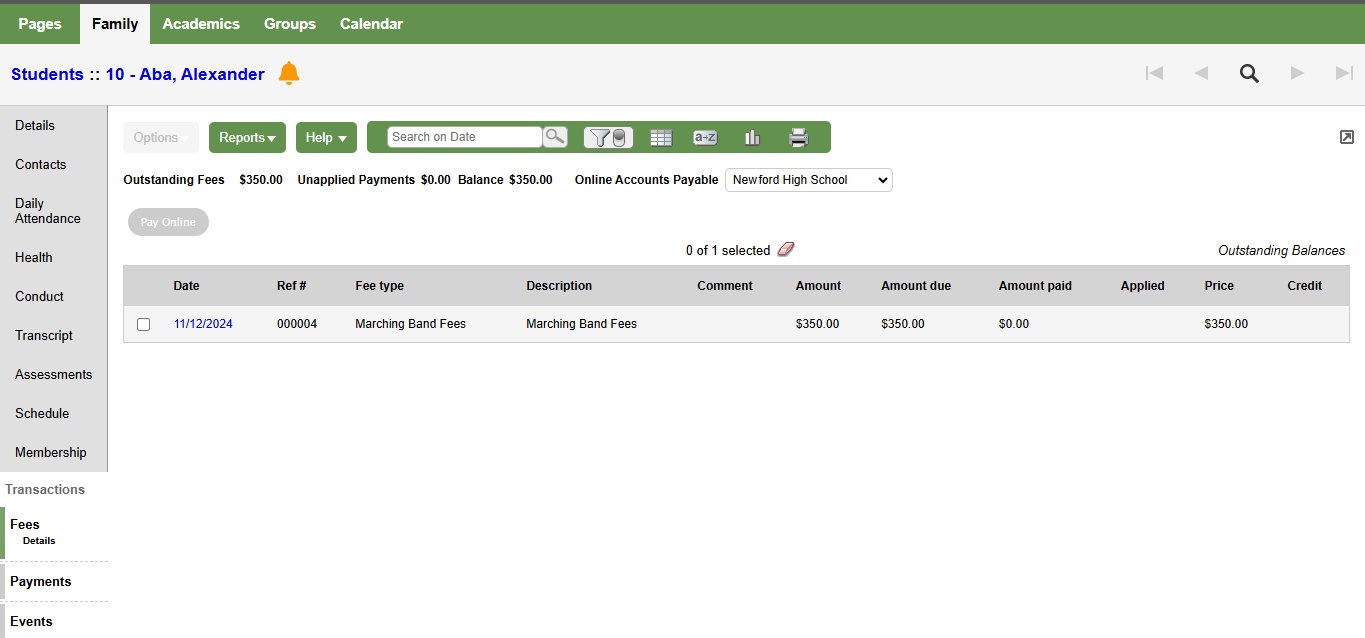
Task: Click the field set grid icon
Action: click(x=661, y=137)
